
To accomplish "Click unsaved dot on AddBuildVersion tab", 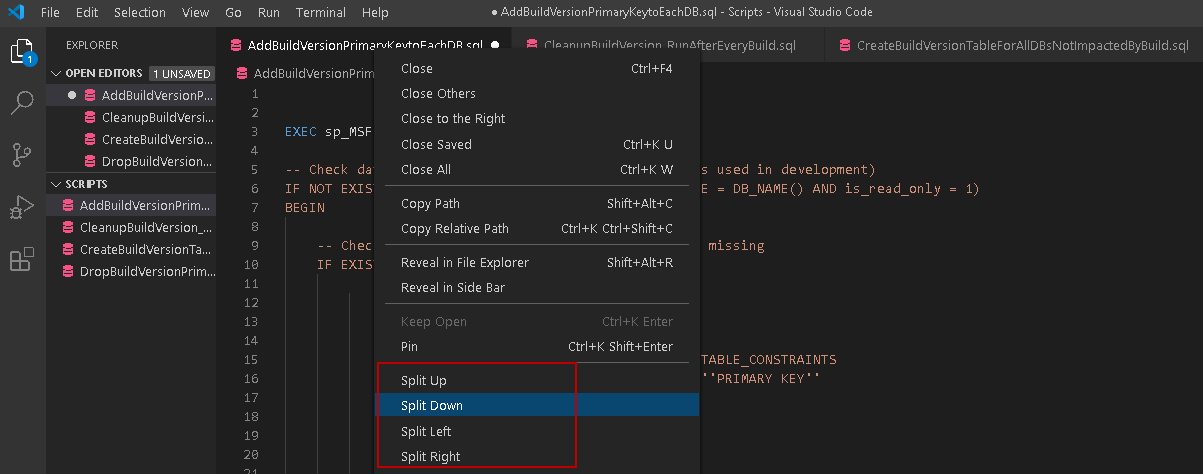I will coord(495,45).
